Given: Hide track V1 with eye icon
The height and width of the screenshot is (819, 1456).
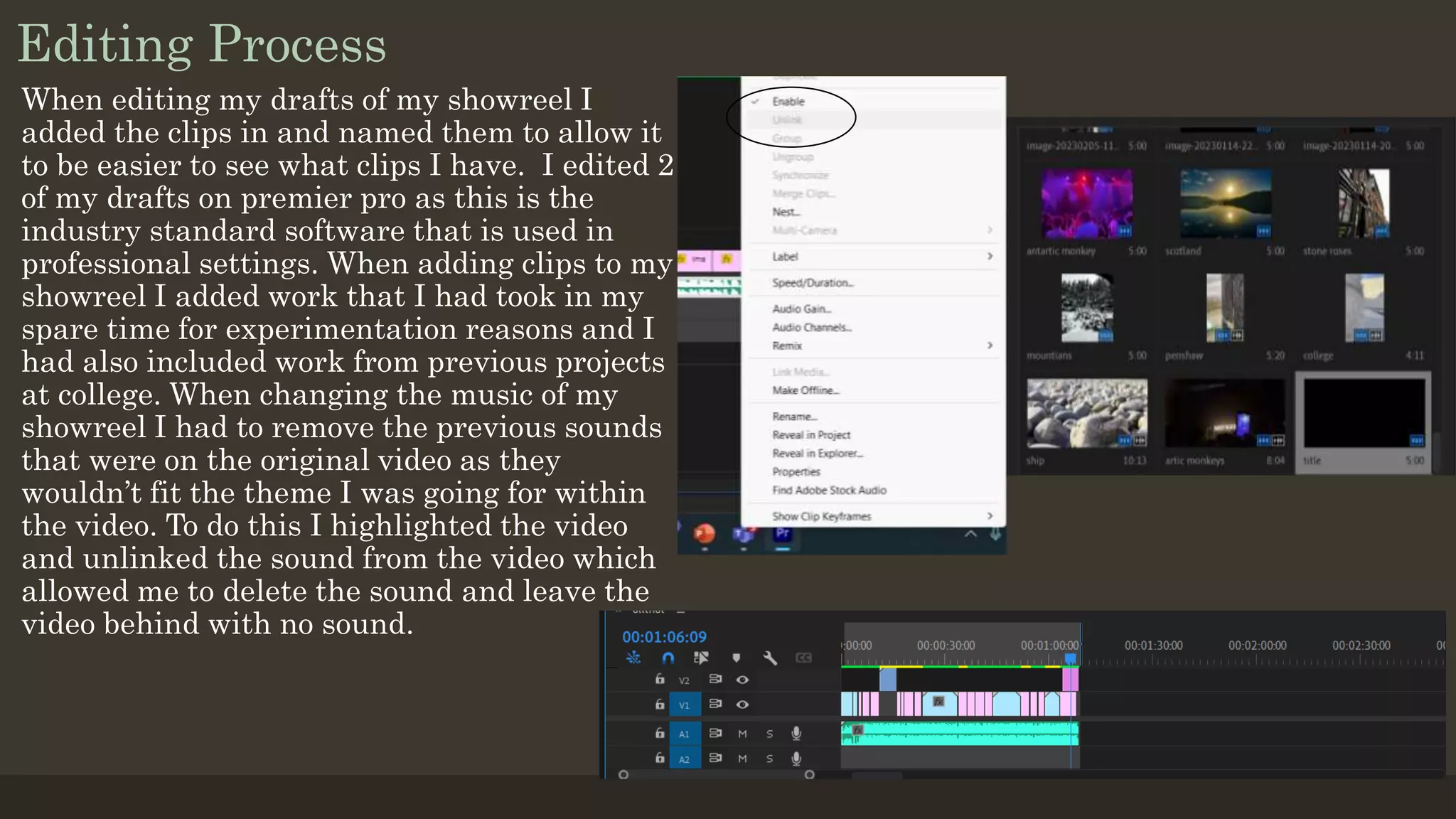Looking at the screenshot, I should coord(742,705).
